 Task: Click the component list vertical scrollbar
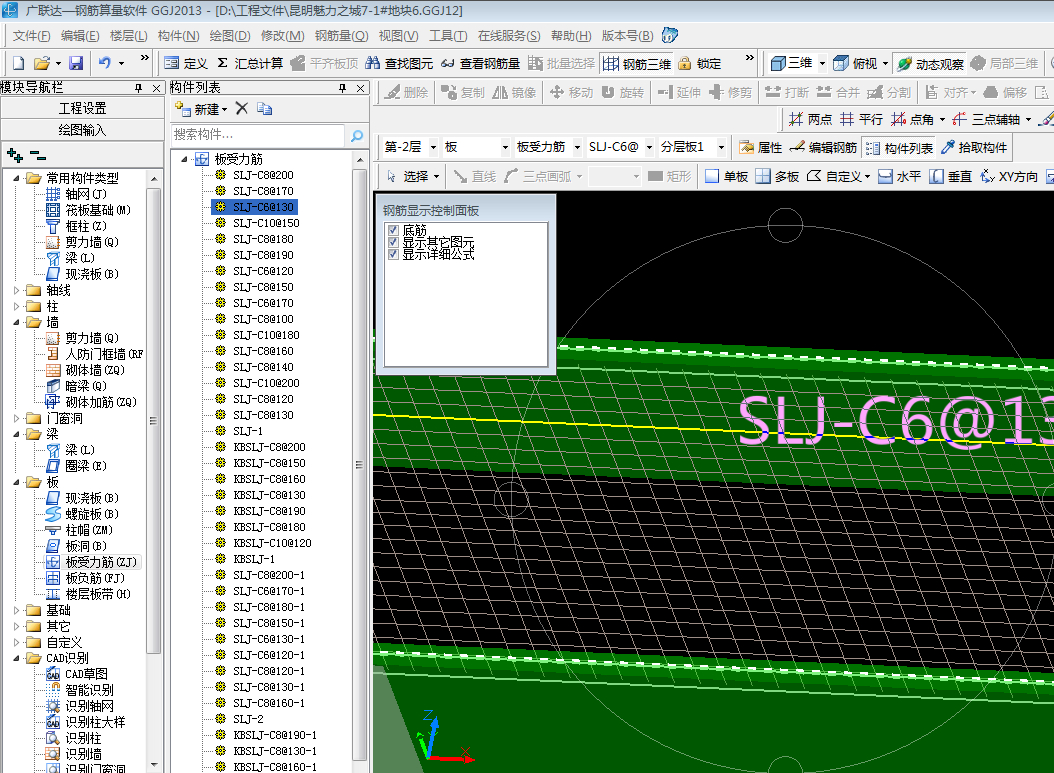[360, 464]
